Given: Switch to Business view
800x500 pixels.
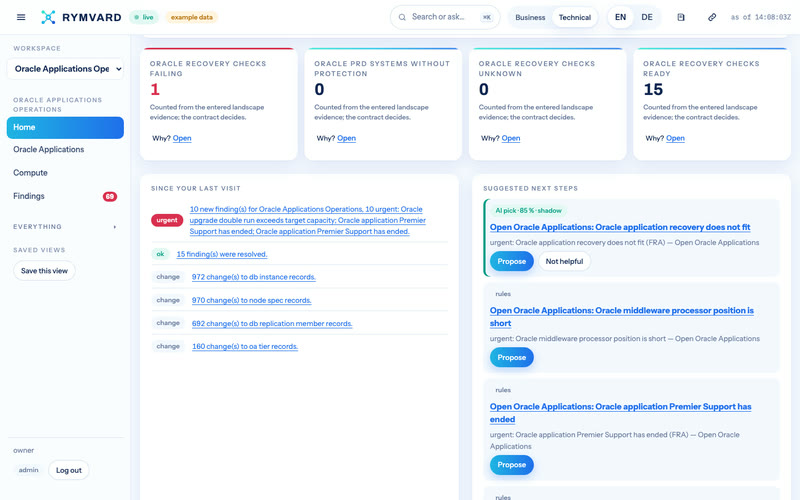Looking at the screenshot, I should pos(530,17).
